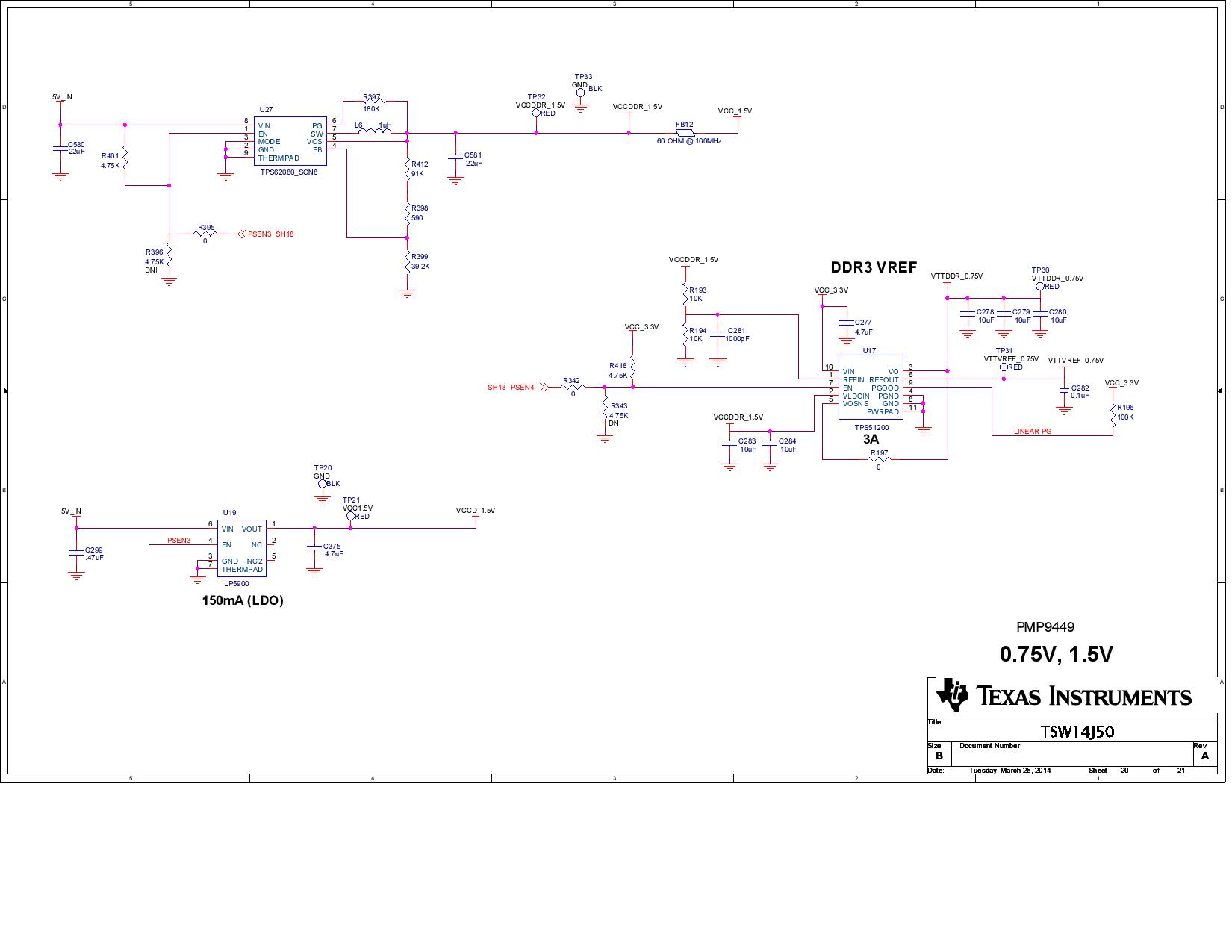
Task: Click test point TP32 VCCDDR_1.5V circle
Action: 538,112
